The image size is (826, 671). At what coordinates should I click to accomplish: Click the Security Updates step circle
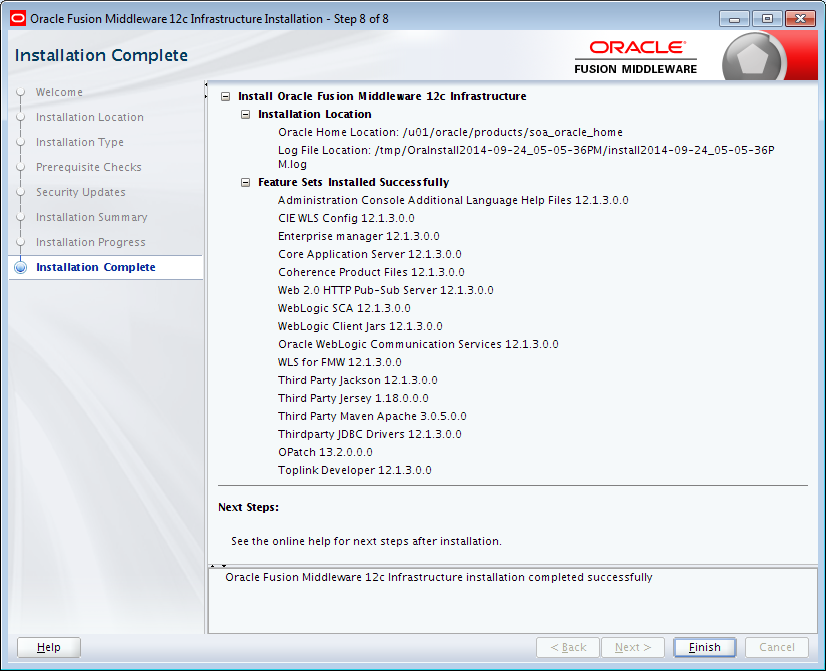point(20,192)
